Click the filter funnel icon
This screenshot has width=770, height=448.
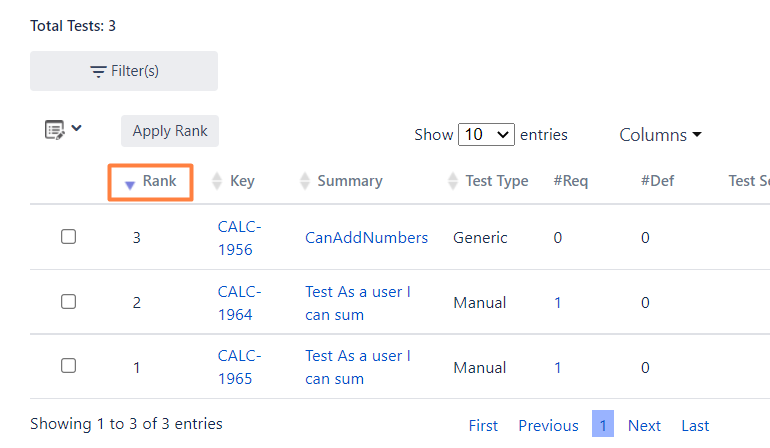pos(98,71)
